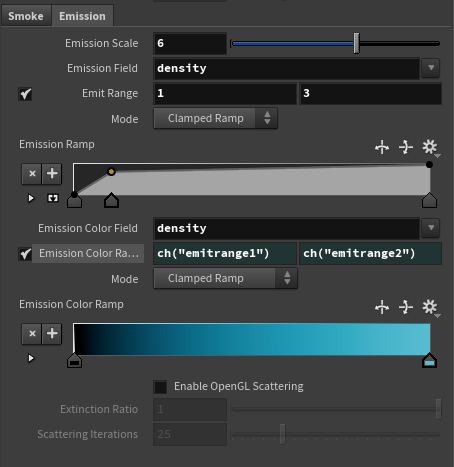Click the Emission Color Field density input
Image resolution: width=454 pixels, height=467 pixels.
tap(286, 228)
